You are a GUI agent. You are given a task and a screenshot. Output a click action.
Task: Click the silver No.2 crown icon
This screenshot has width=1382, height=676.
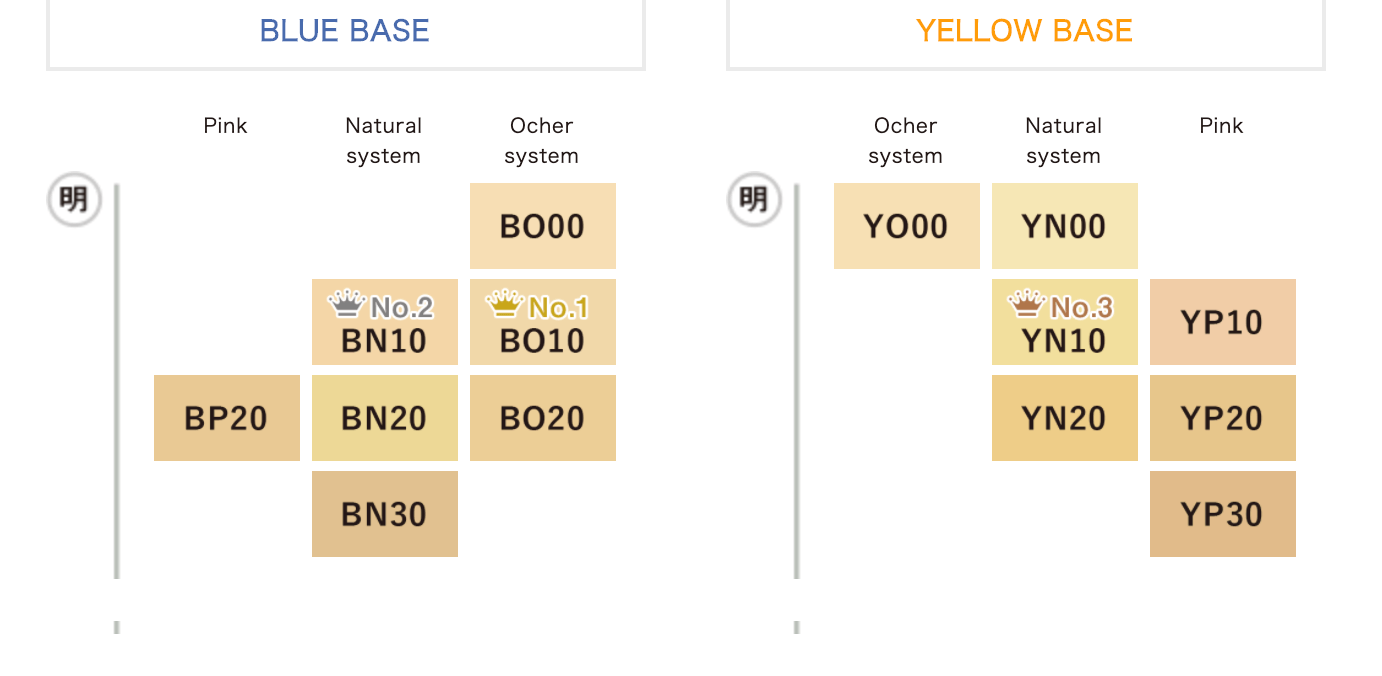coord(347,302)
